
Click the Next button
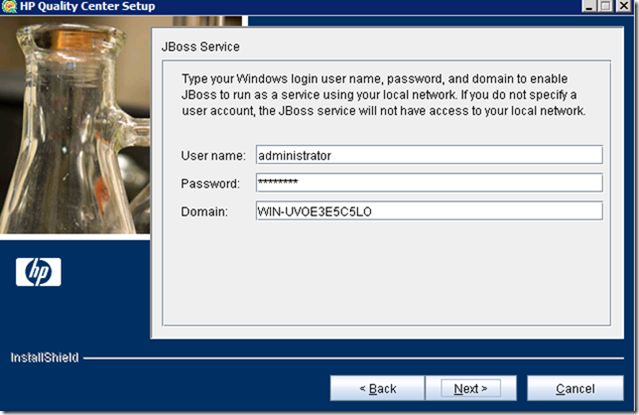(471, 388)
